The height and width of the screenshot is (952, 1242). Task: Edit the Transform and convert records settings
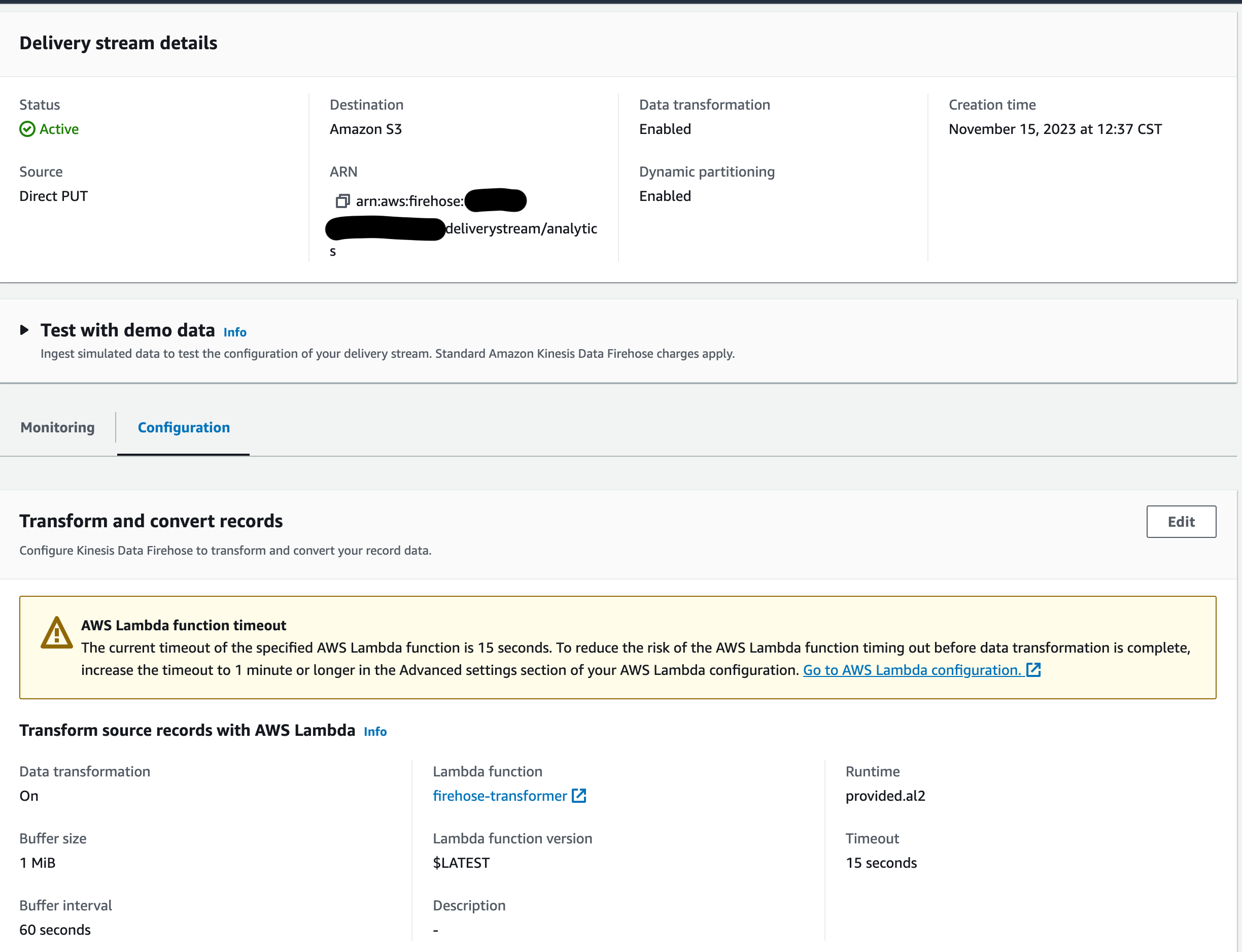pyautogui.click(x=1181, y=521)
